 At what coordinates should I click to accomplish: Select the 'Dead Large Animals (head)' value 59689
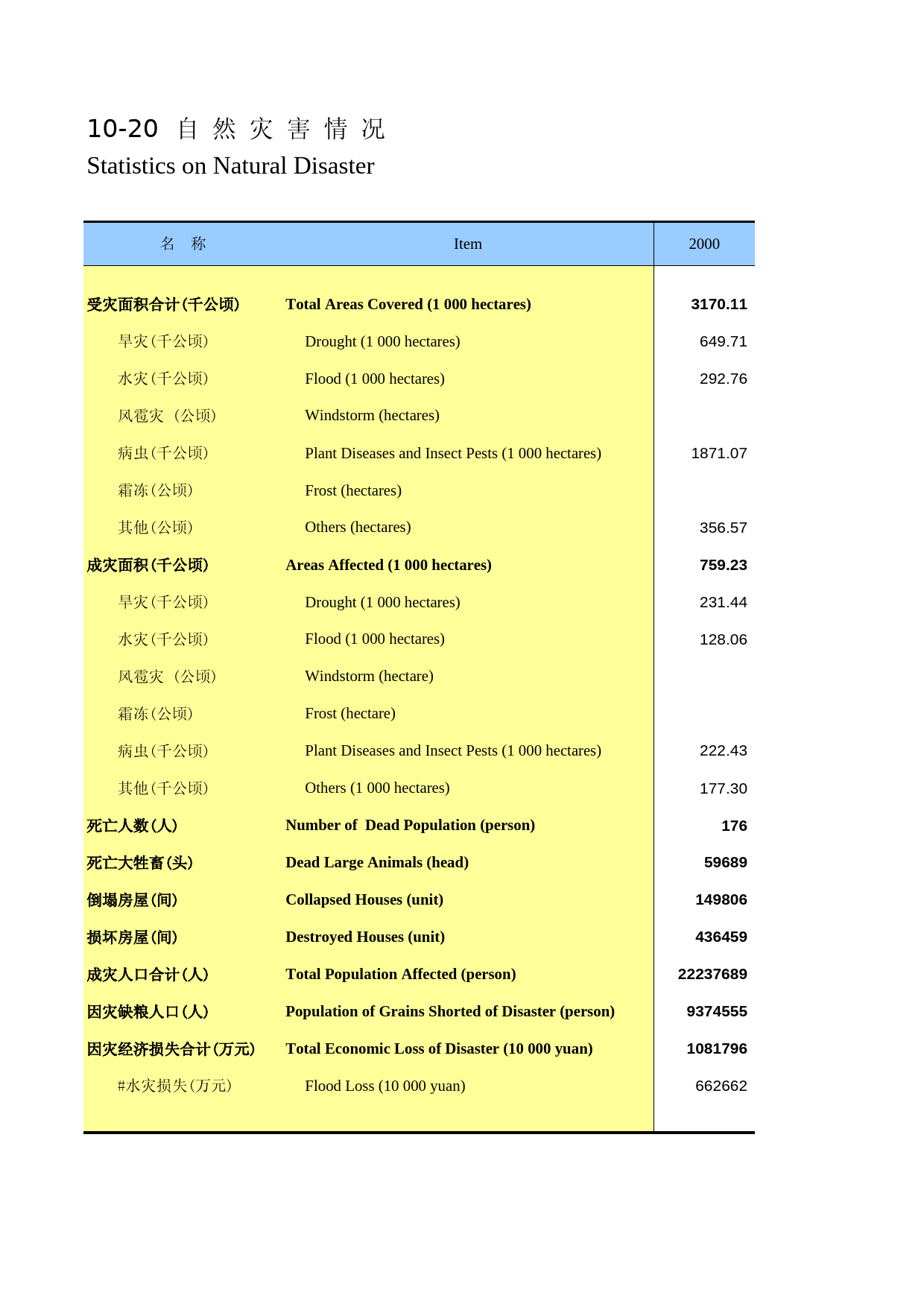click(x=725, y=862)
